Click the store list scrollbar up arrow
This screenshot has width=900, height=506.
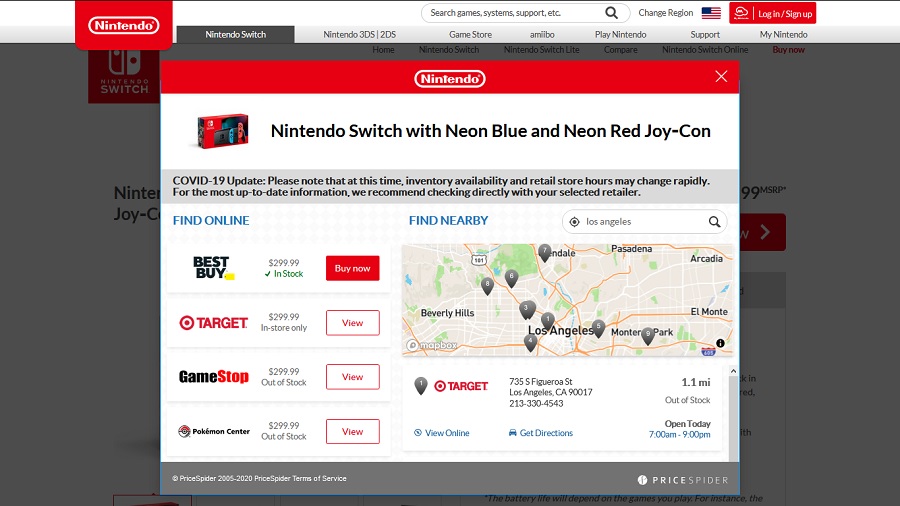pos(733,371)
